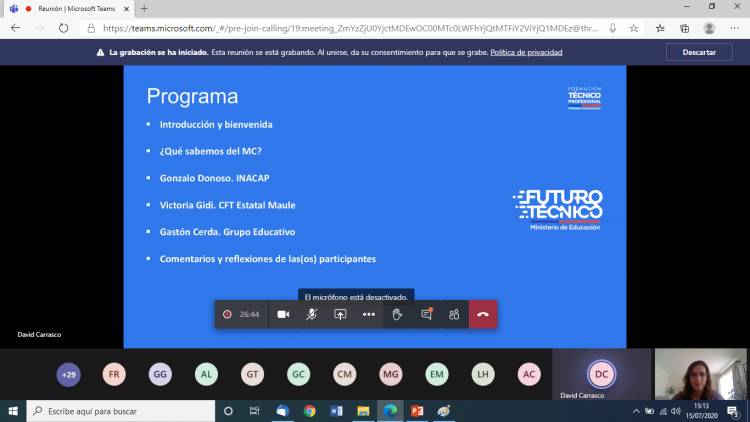Image resolution: width=750 pixels, height=422 pixels.
Task: Click the Teams meeting URL address bar
Action: [350, 28]
